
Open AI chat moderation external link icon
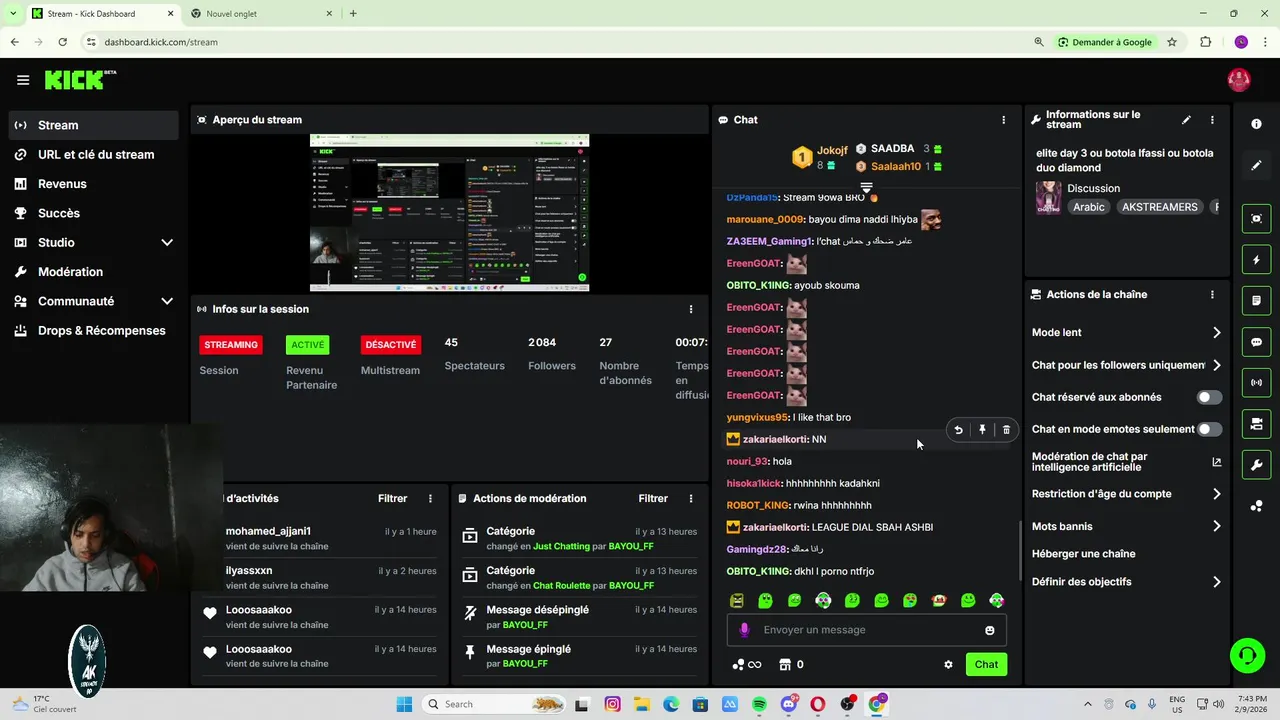1216,462
